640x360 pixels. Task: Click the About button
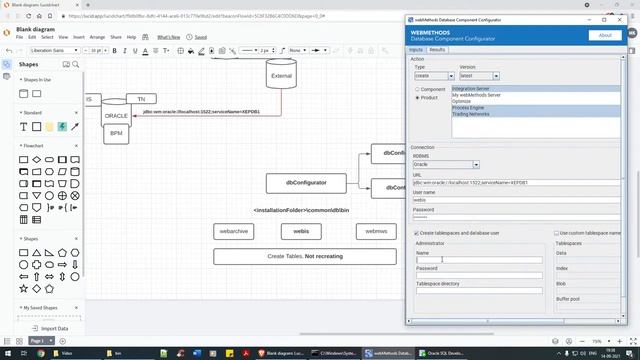point(605,36)
